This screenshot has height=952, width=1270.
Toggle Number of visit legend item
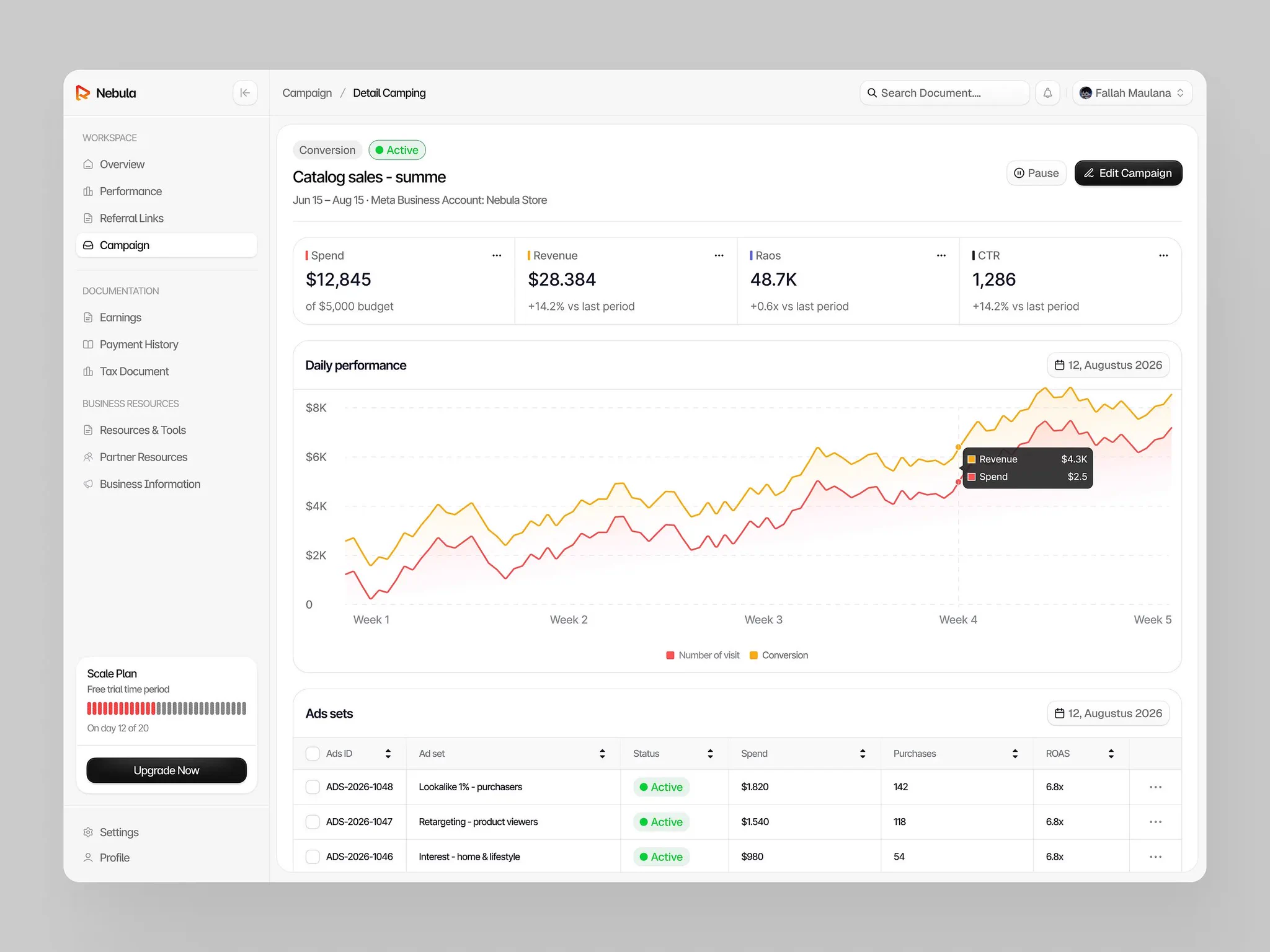pyautogui.click(x=703, y=655)
